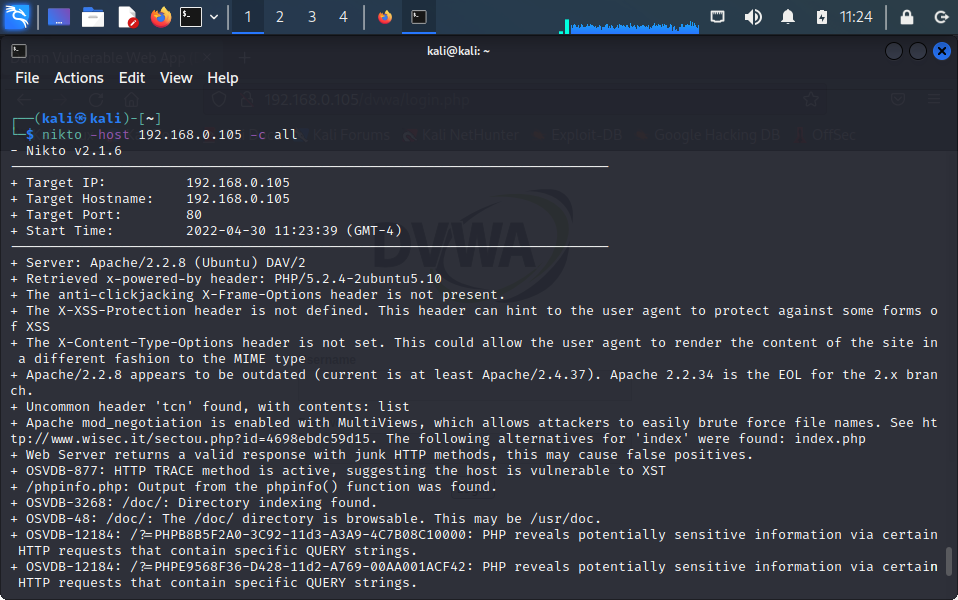Open the notifications bell
Image resolution: width=958 pixels, height=600 pixels.
(x=788, y=17)
